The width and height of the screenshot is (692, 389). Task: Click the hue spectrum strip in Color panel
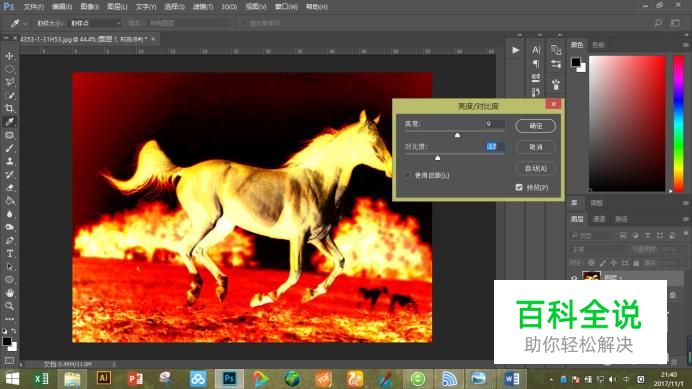pyautogui.click(x=678, y=124)
